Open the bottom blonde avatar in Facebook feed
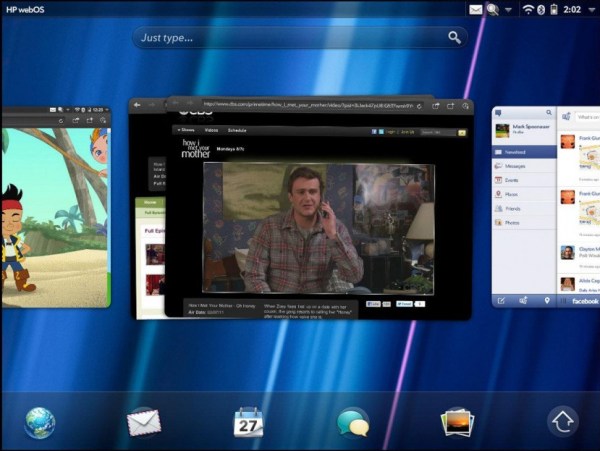 567,284
